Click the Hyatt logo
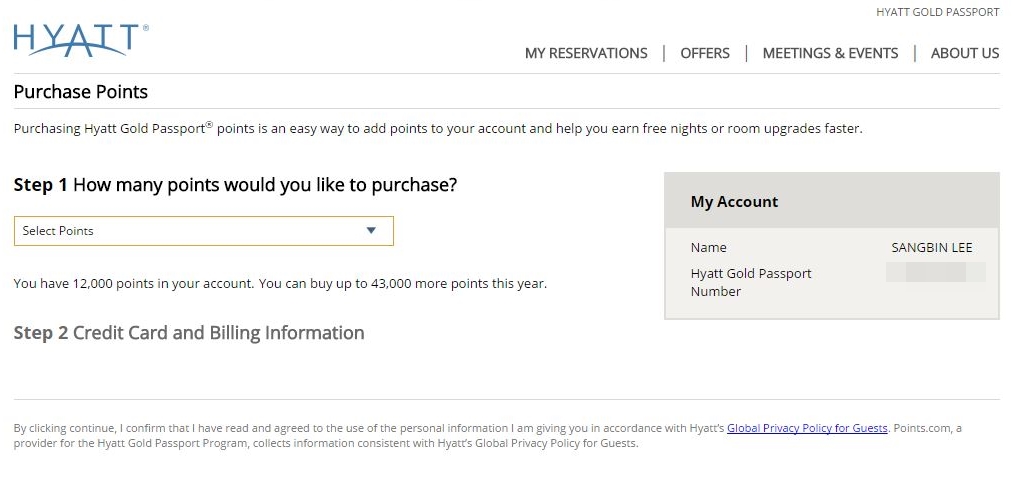 [81, 40]
